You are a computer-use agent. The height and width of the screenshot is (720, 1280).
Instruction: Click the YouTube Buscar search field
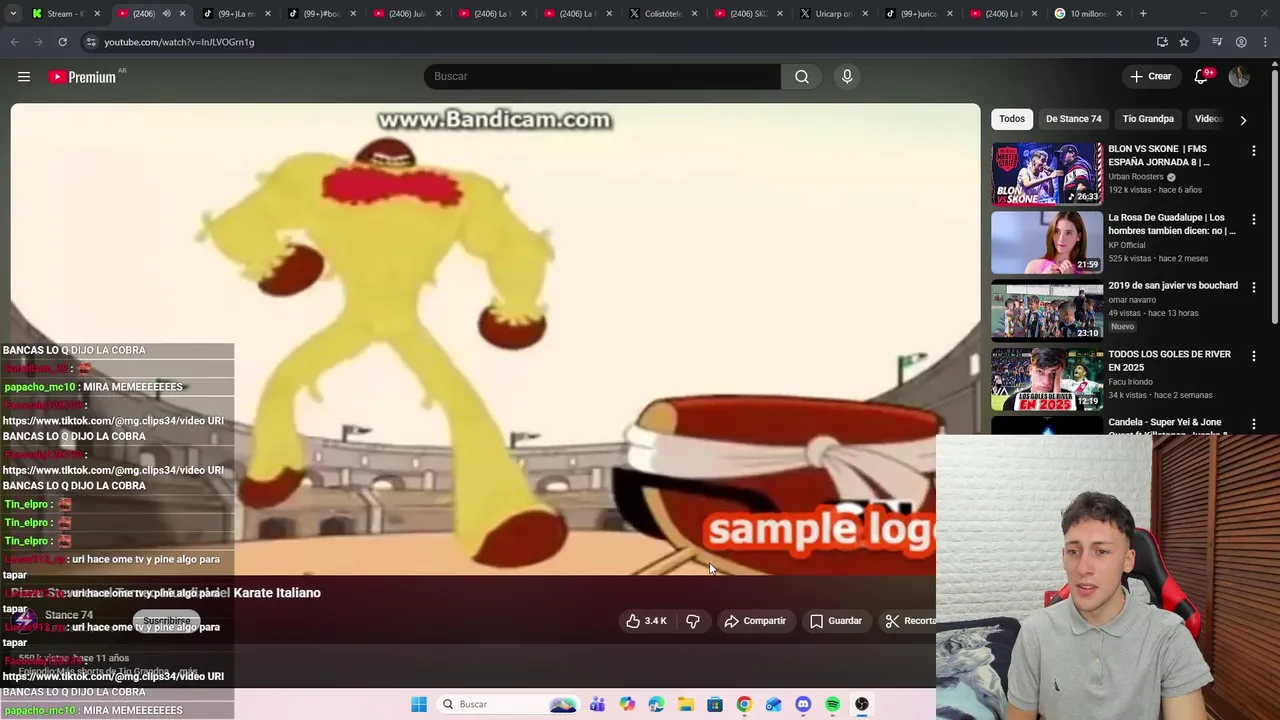(602, 77)
